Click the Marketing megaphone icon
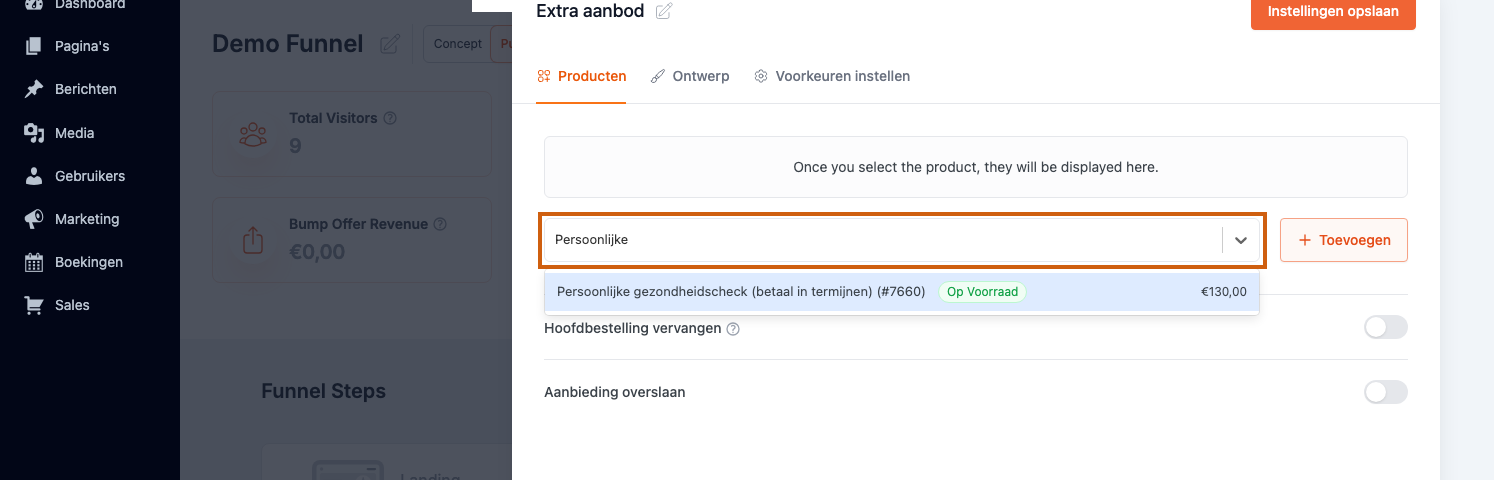The width and height of the screenshot is (1494, 480). (34, 219)
